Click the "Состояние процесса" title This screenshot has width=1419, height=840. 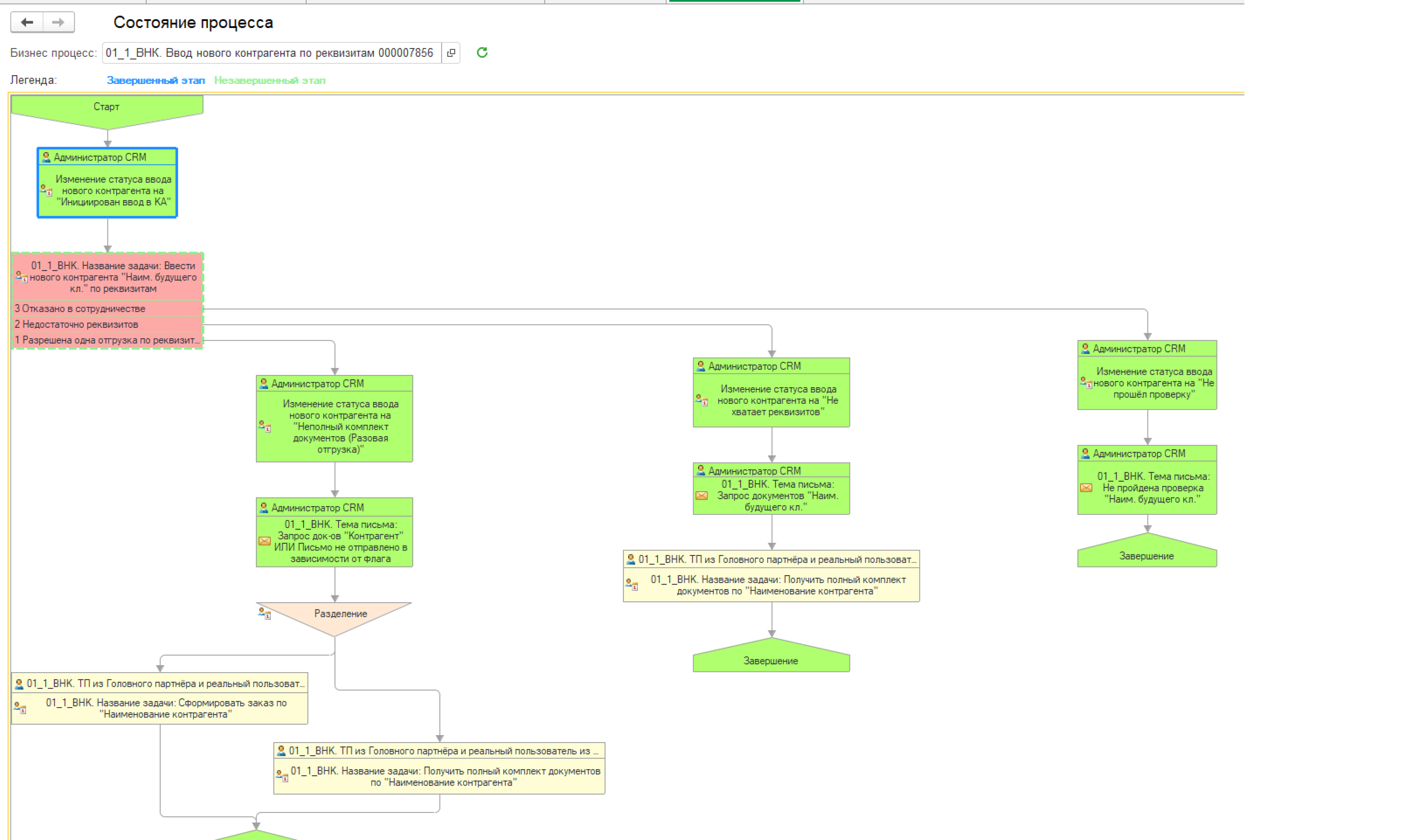coord(193,23)
